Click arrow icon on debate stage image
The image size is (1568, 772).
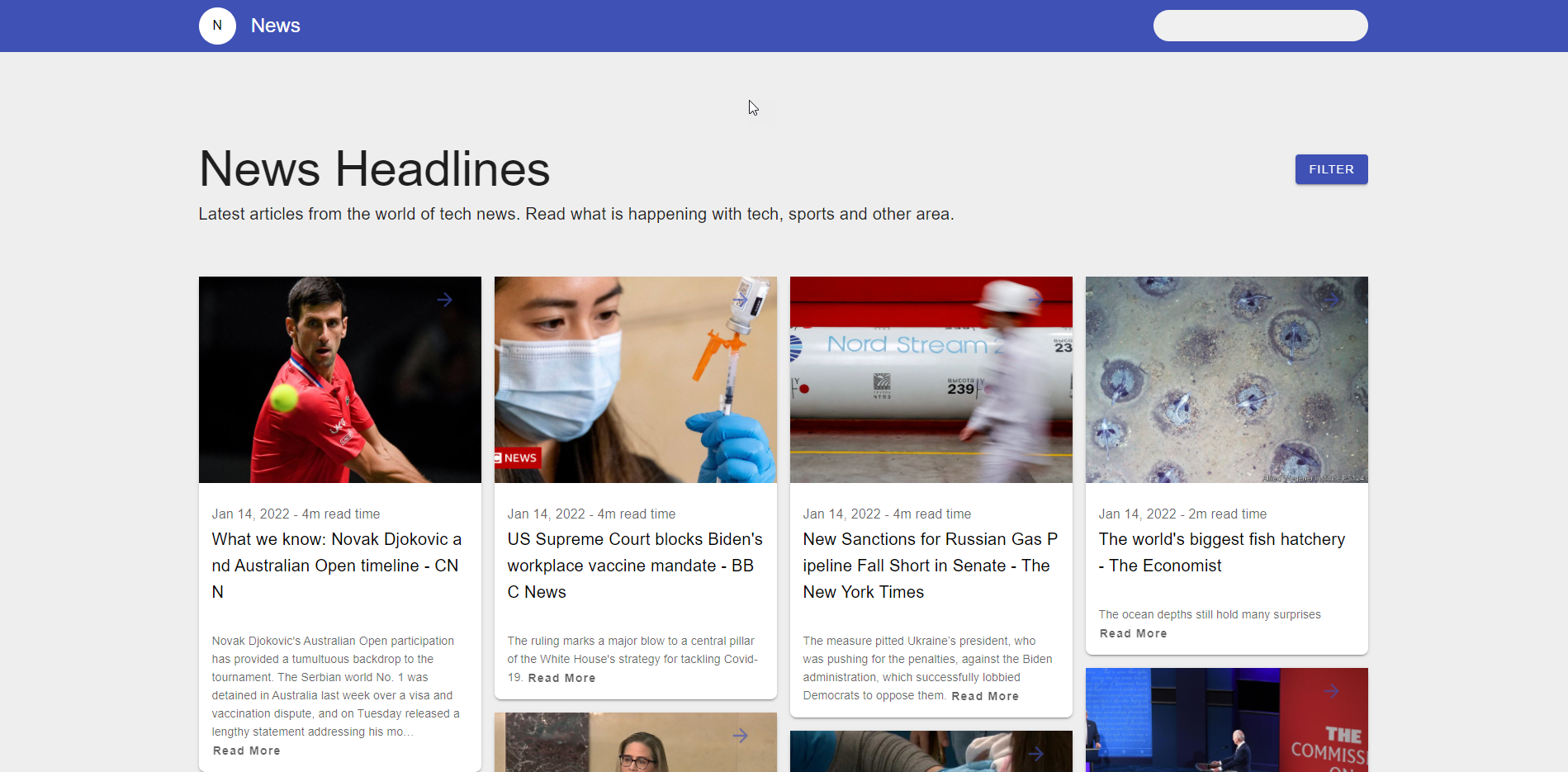pyautogui.click(x=1332, y=691)
